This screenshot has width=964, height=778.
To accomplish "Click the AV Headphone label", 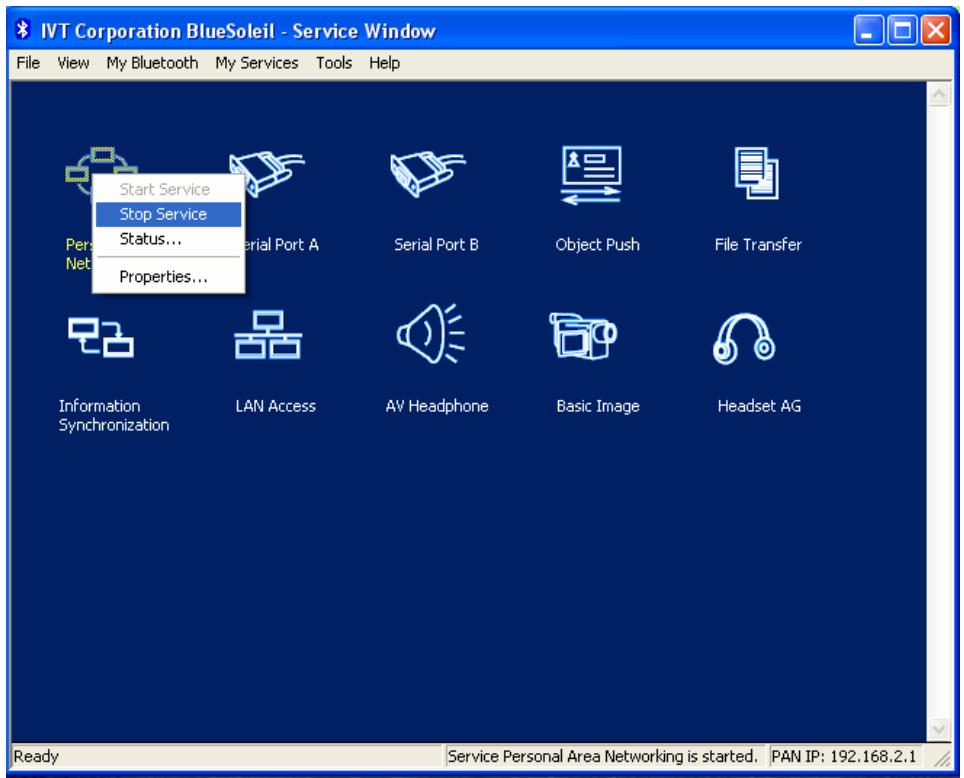I will 437,406.
